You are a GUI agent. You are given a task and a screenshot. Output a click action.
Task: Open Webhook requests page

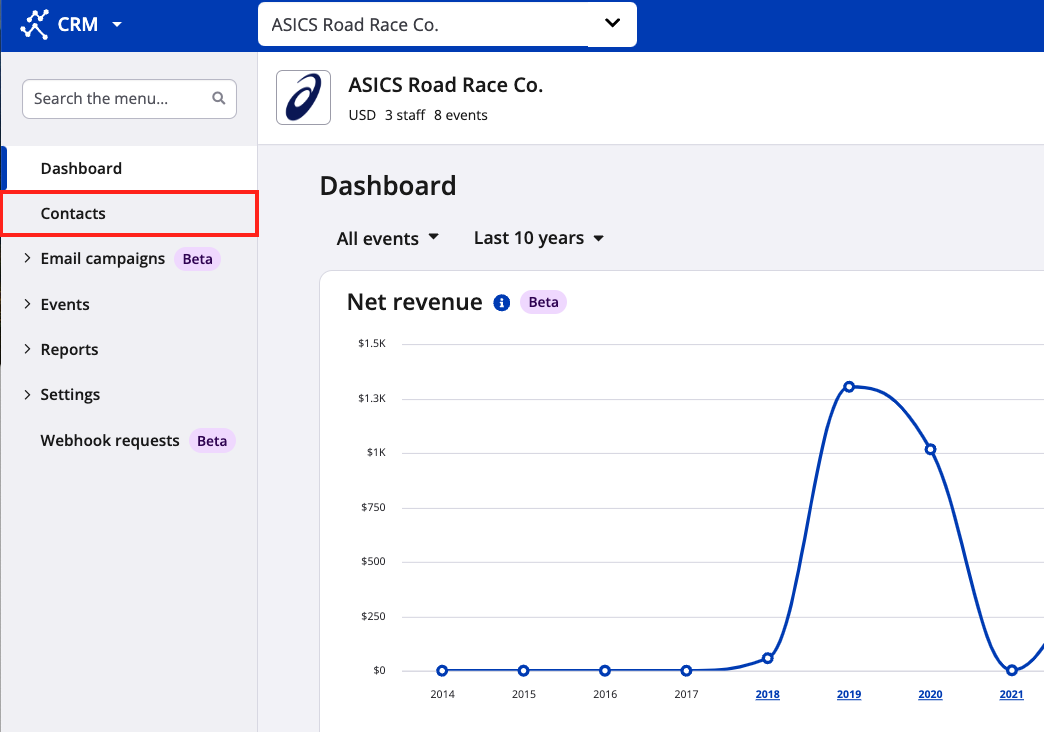110,440
